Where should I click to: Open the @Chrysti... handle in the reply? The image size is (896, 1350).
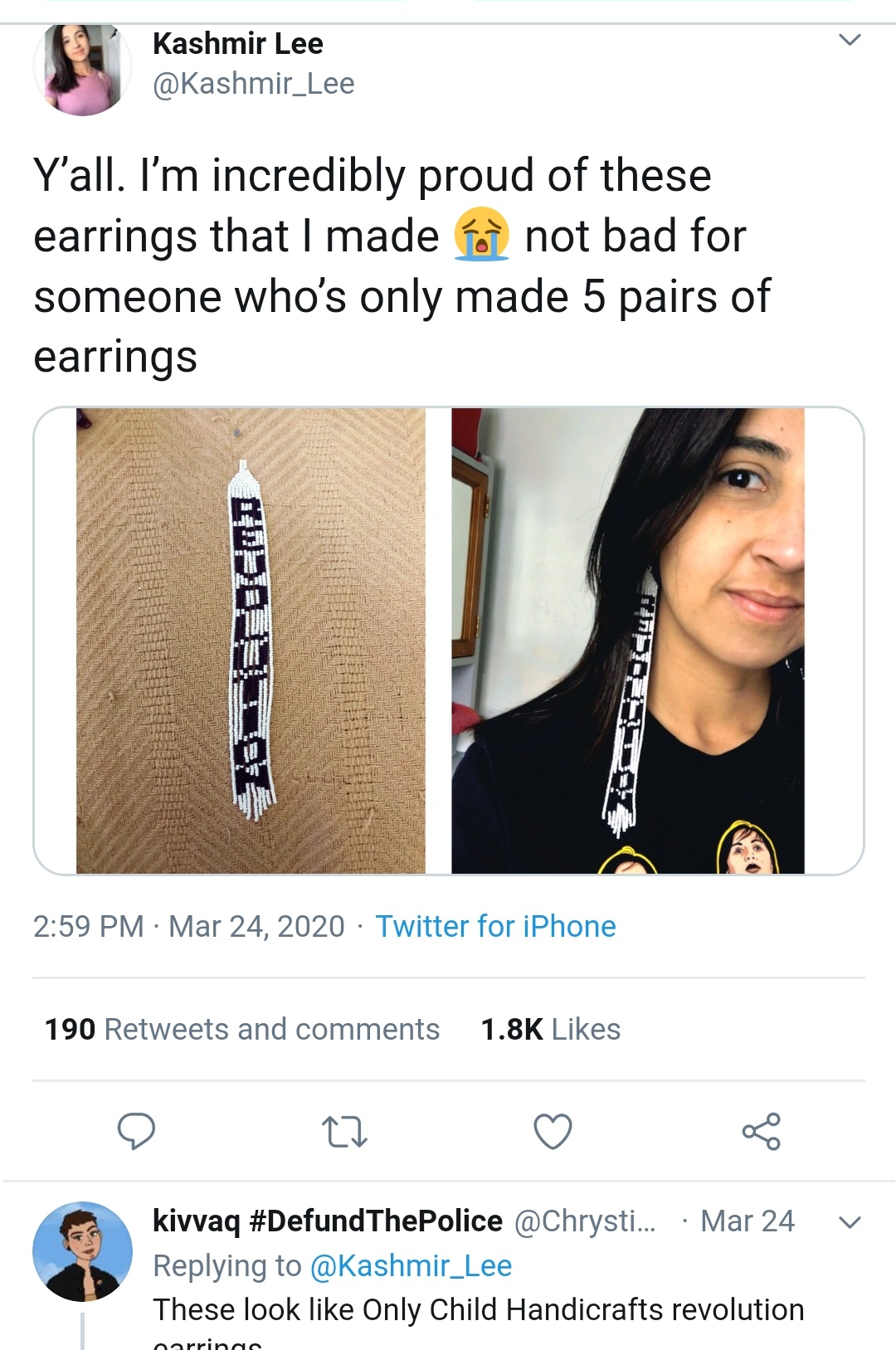pos(585,1221)
